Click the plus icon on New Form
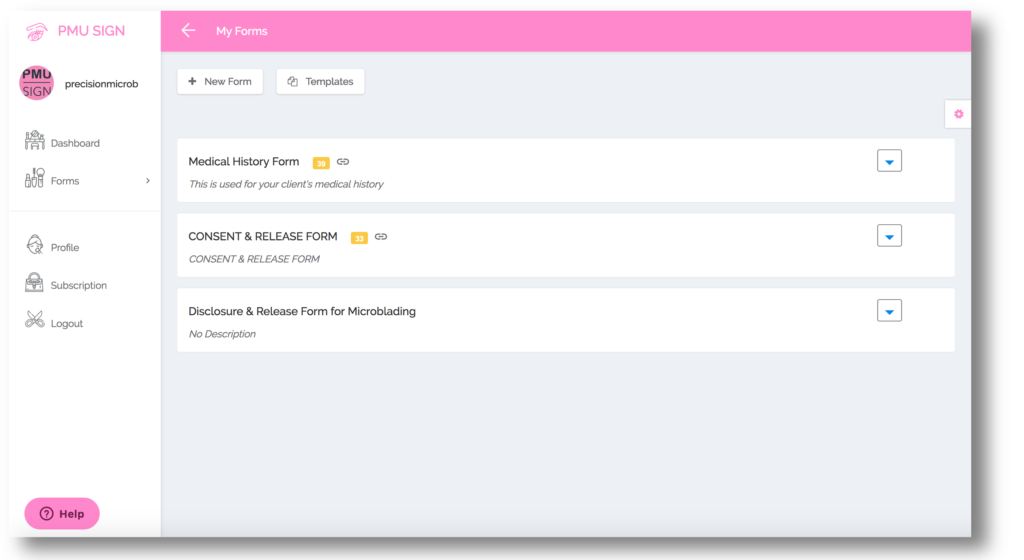Viewport: 1024px width, 560px height. (192, 82)
